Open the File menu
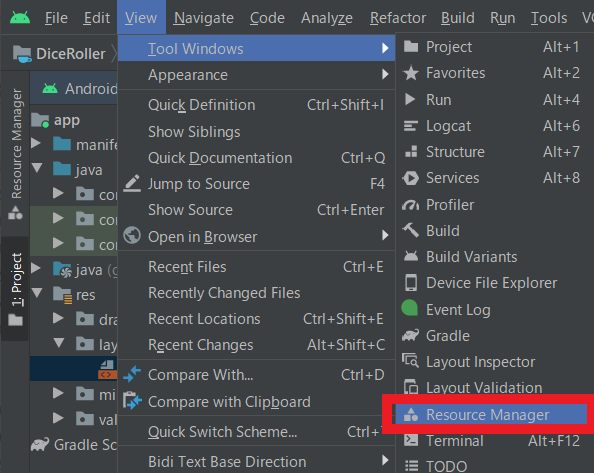594x473 pixels. 56,18
